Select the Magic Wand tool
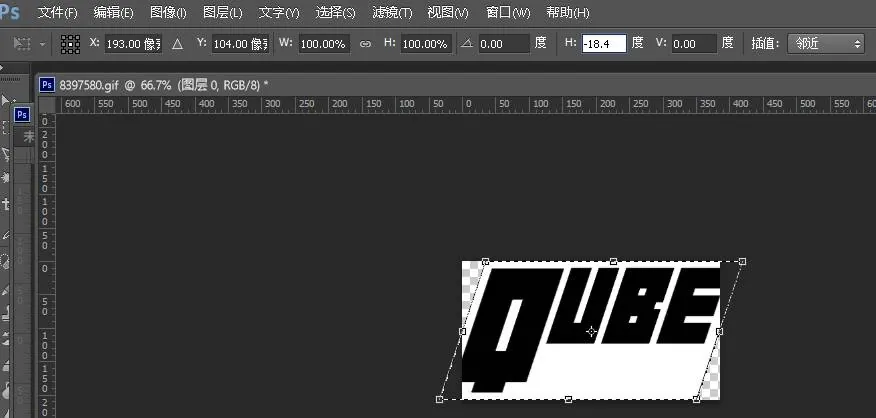 [6, 178]
